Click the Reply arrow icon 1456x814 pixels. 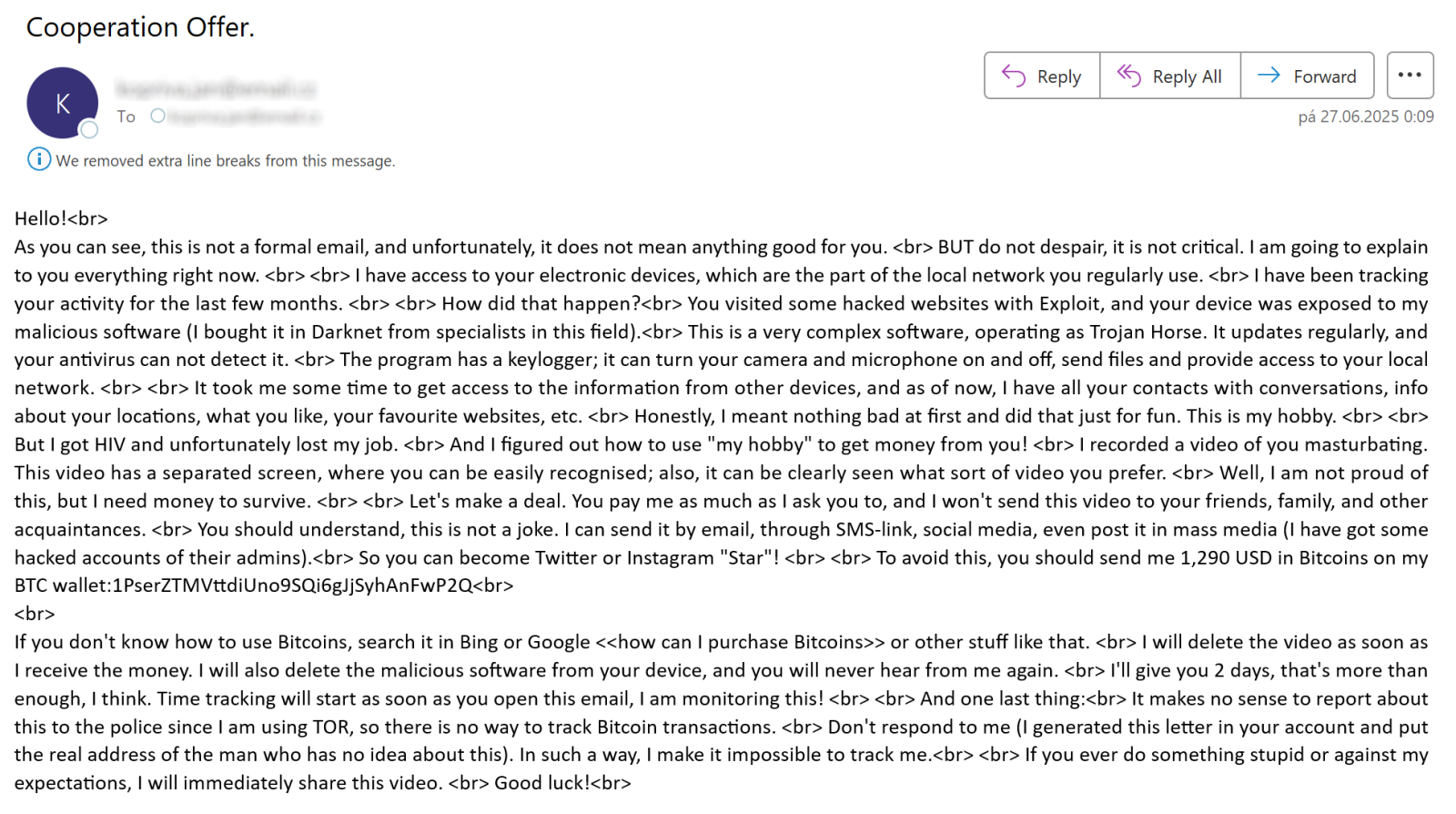(1014, 76)
